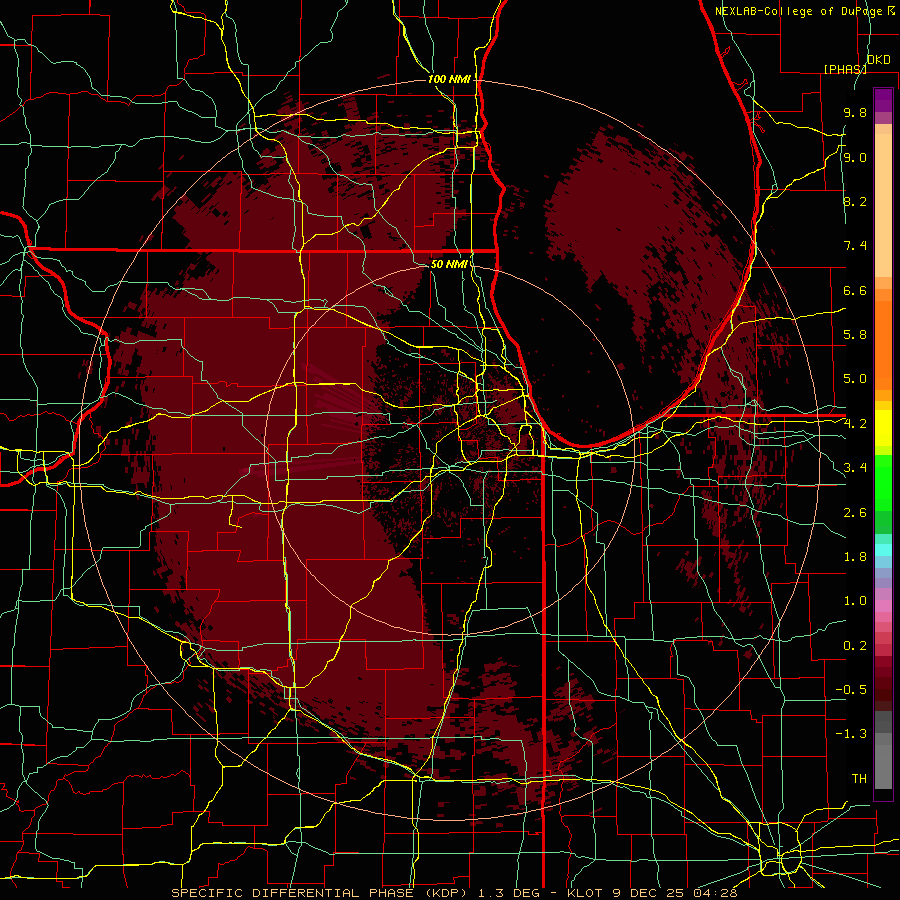This screenshot has height=900, width=900.
Task: Click the 6.6 scale value
Action: [855, 290]
